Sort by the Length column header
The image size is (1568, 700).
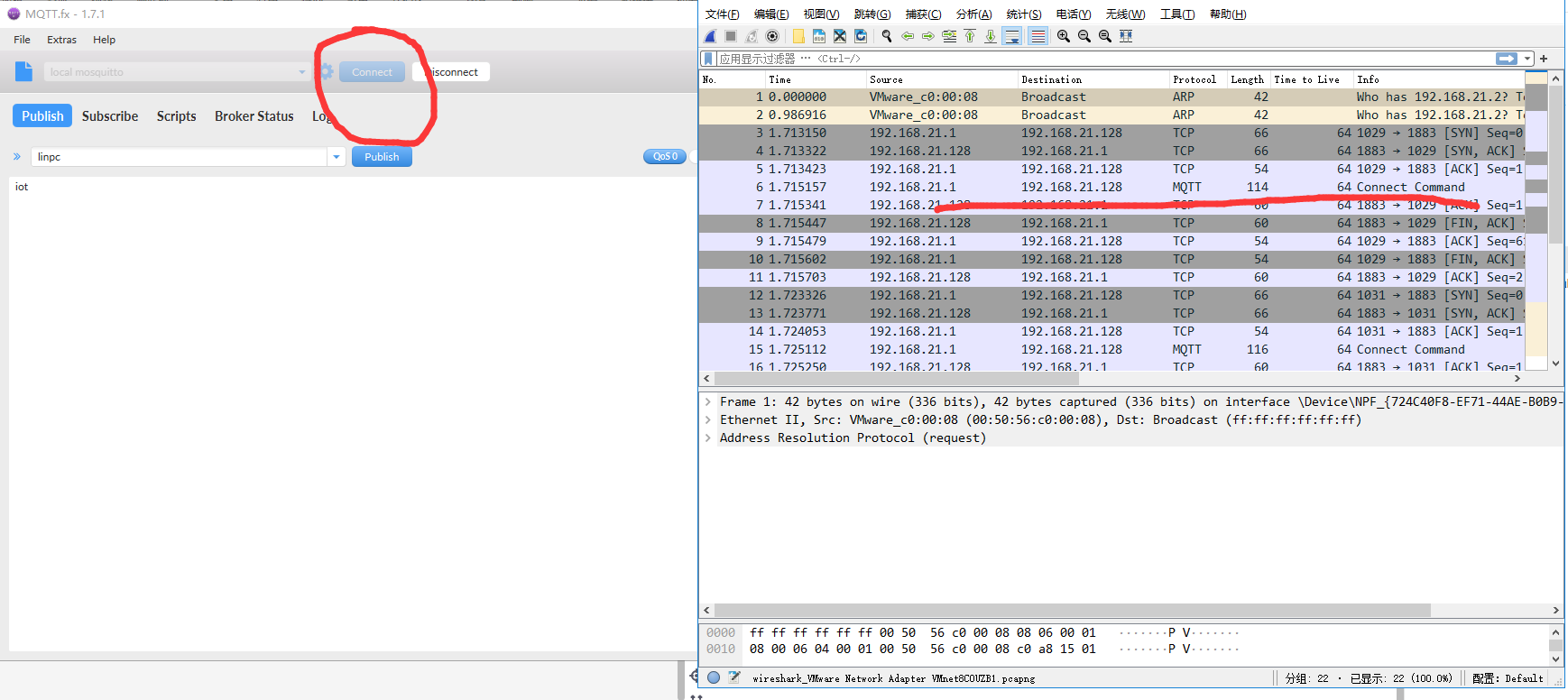pos(1247,79)
